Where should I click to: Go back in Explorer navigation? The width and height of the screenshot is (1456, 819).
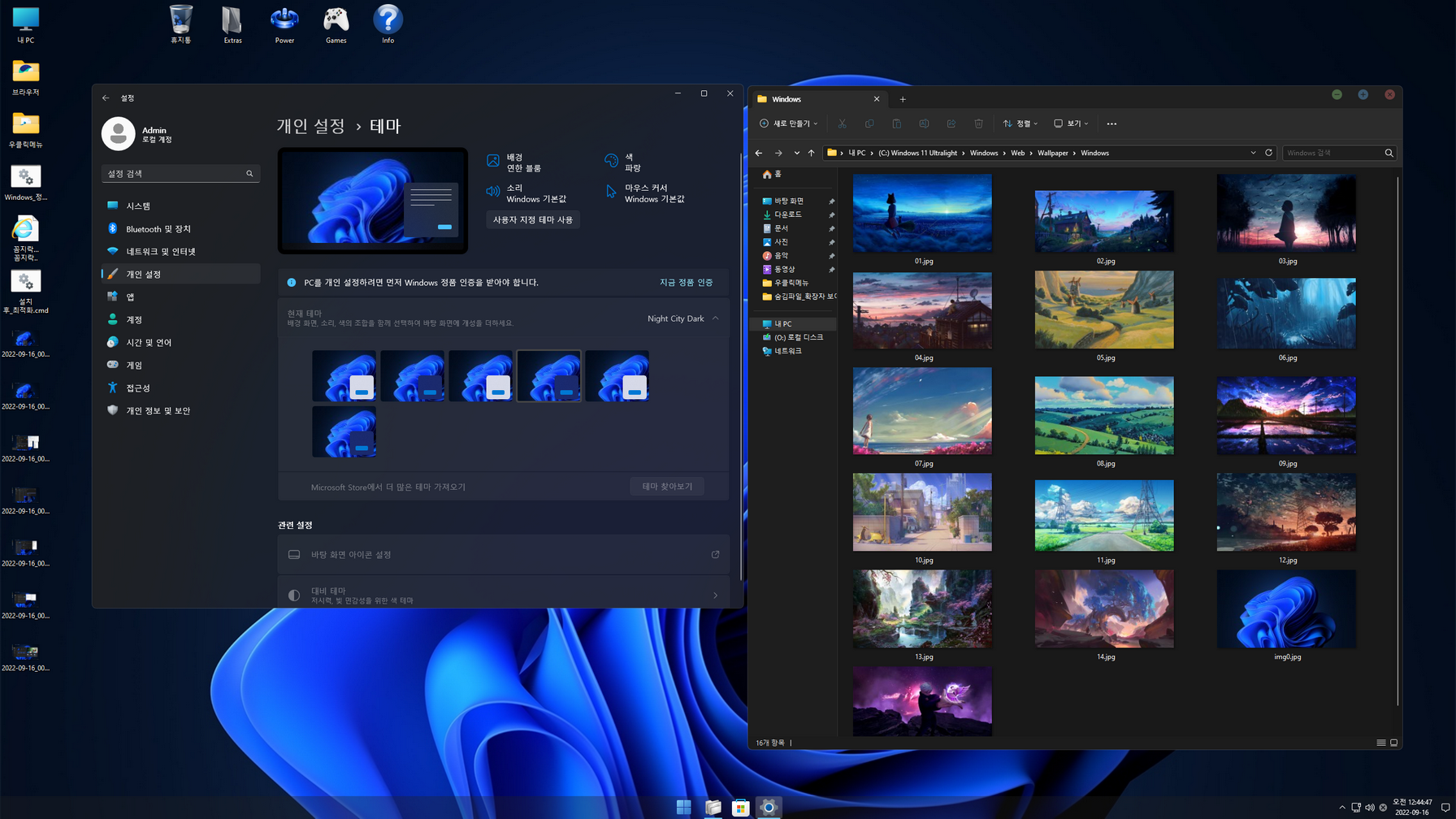(759, 153)
